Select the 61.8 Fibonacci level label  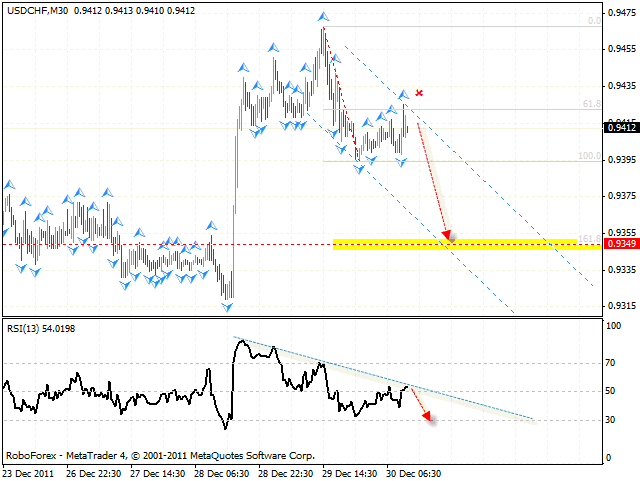[592, 103]
